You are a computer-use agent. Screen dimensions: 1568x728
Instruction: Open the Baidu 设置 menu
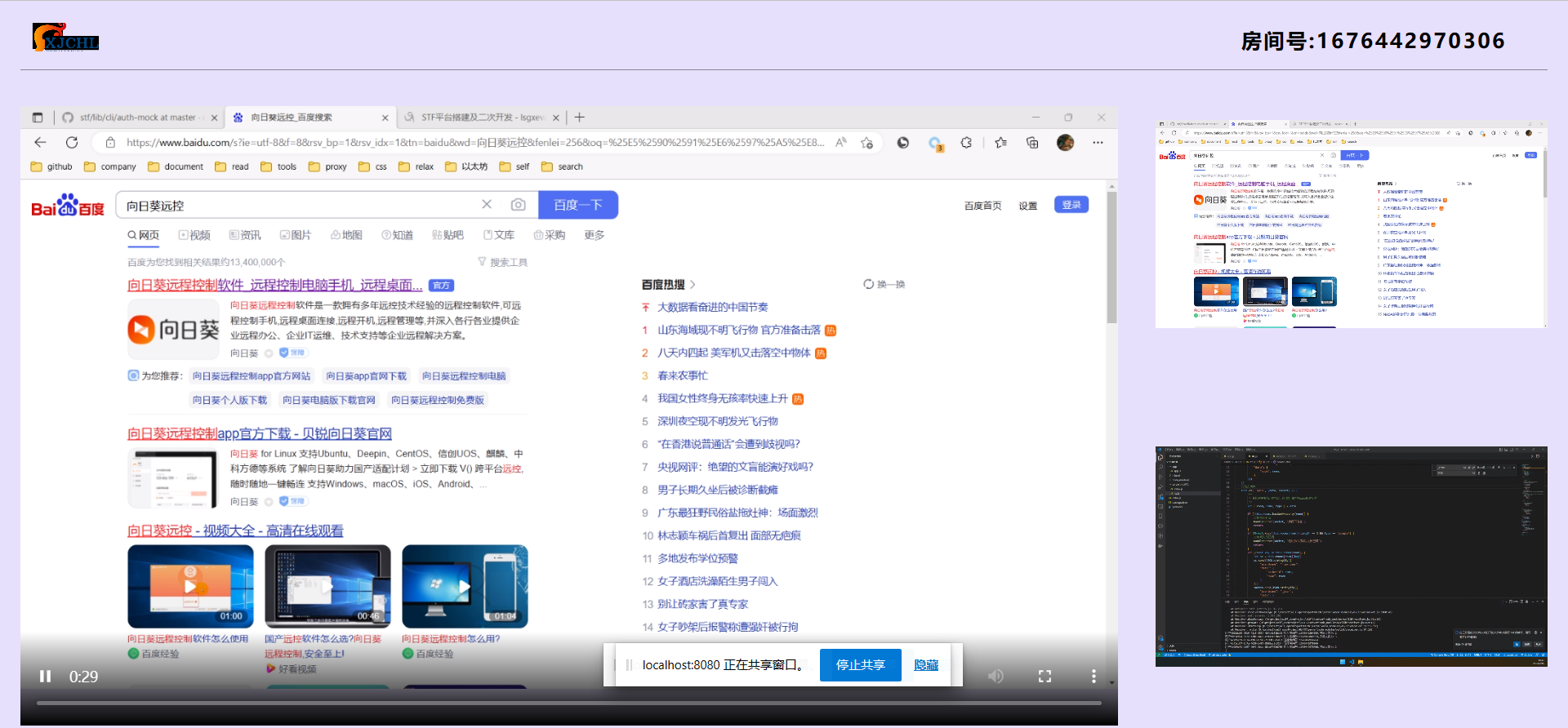click(x=1027, y=206)
